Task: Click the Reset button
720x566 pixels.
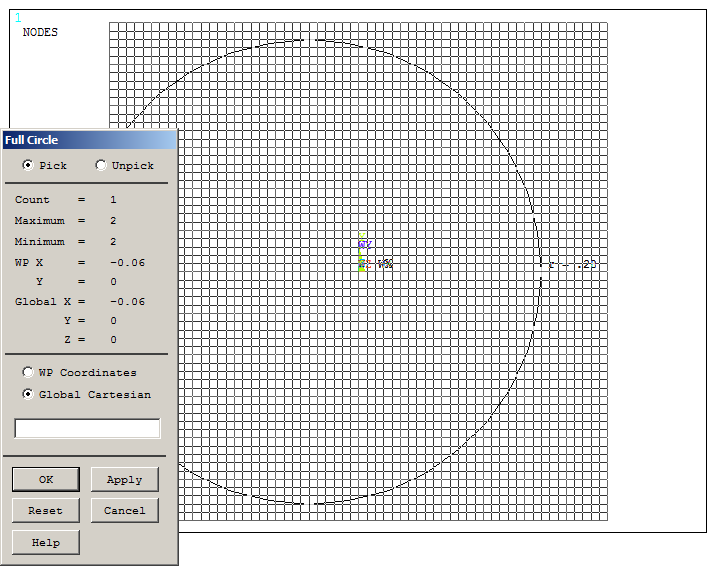Action: point(46,510)
